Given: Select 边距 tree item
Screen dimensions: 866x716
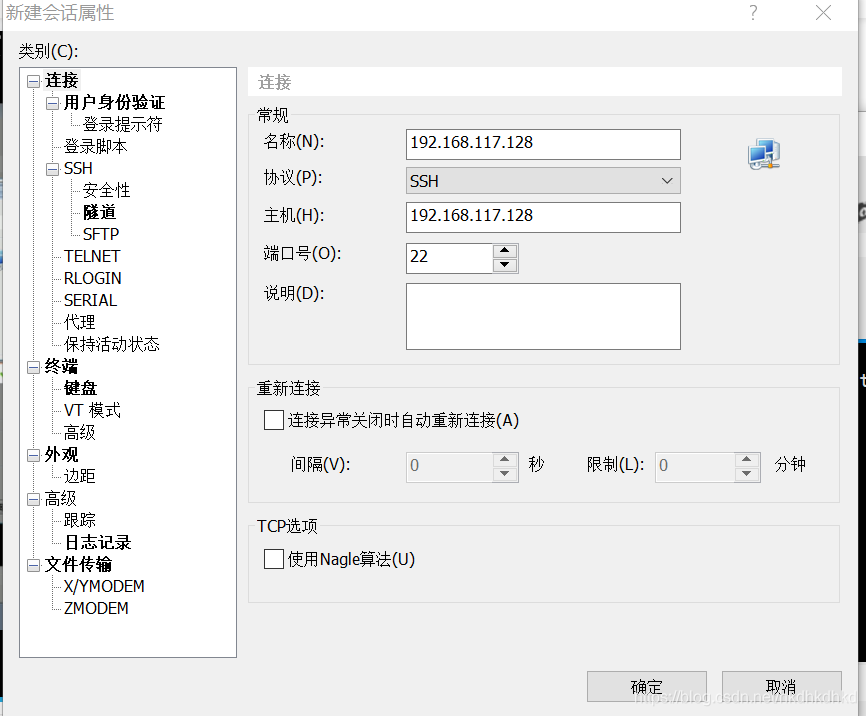Looking at the screenshot, I should pos(80,476).
